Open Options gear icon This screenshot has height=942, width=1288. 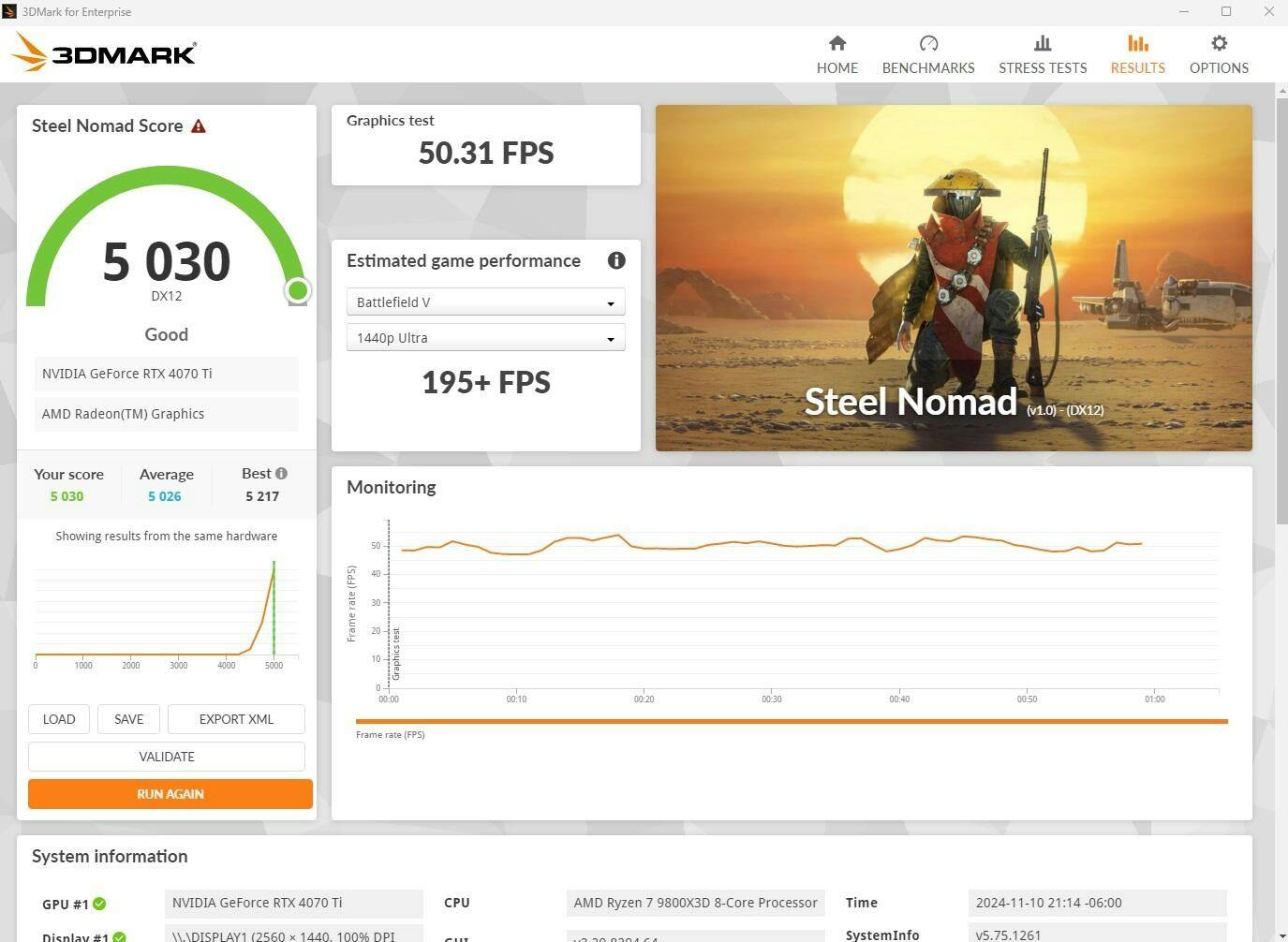point(1219,43)
